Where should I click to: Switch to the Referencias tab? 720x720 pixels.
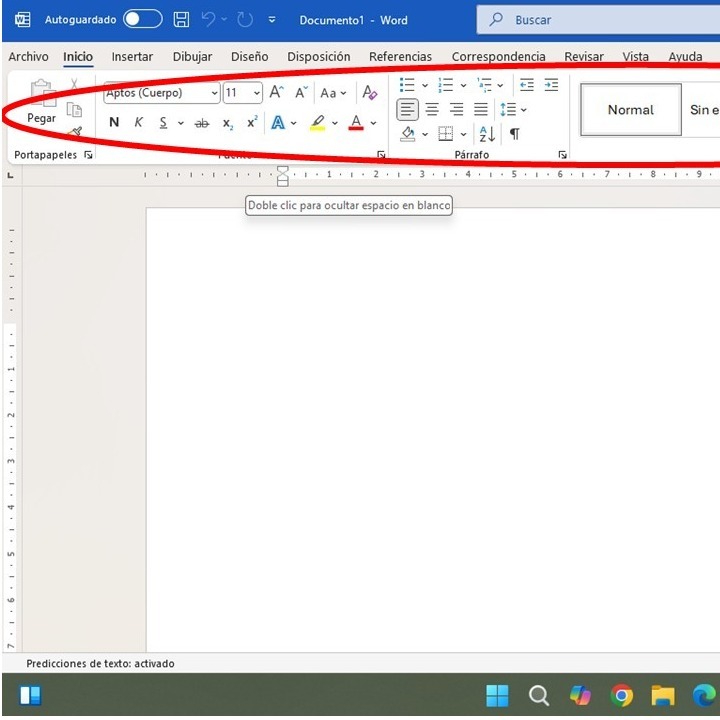400,56
